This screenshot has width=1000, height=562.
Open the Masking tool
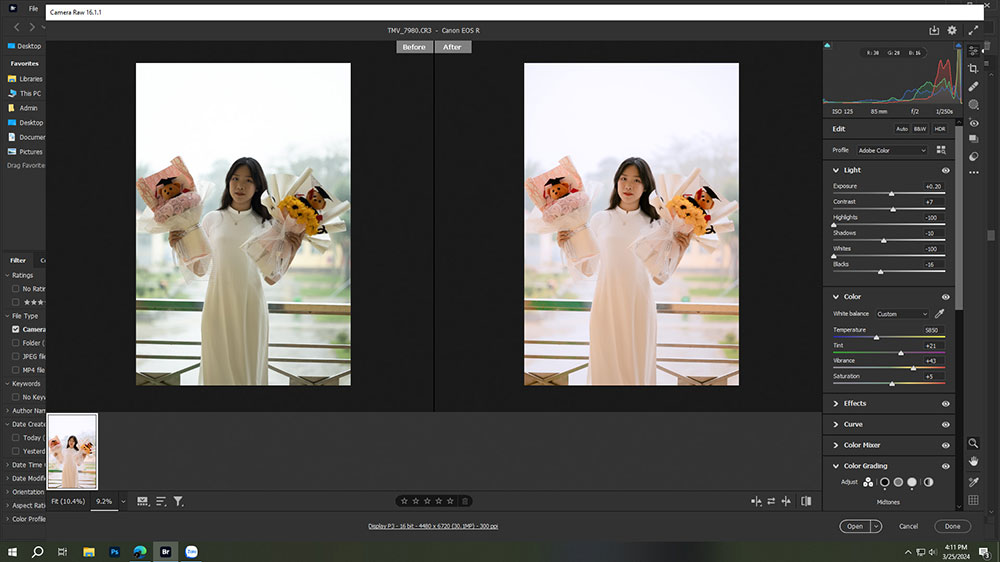[973, 104]
